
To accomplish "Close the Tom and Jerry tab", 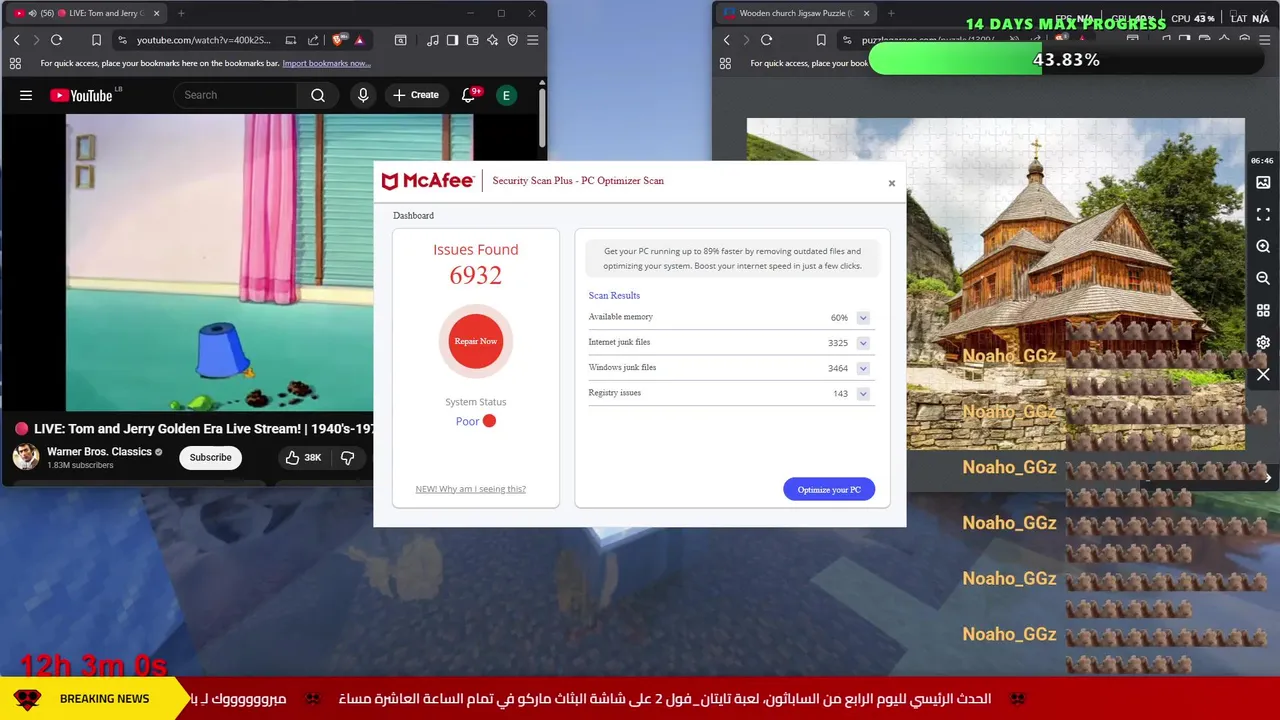I will click(x=156, y=13).
